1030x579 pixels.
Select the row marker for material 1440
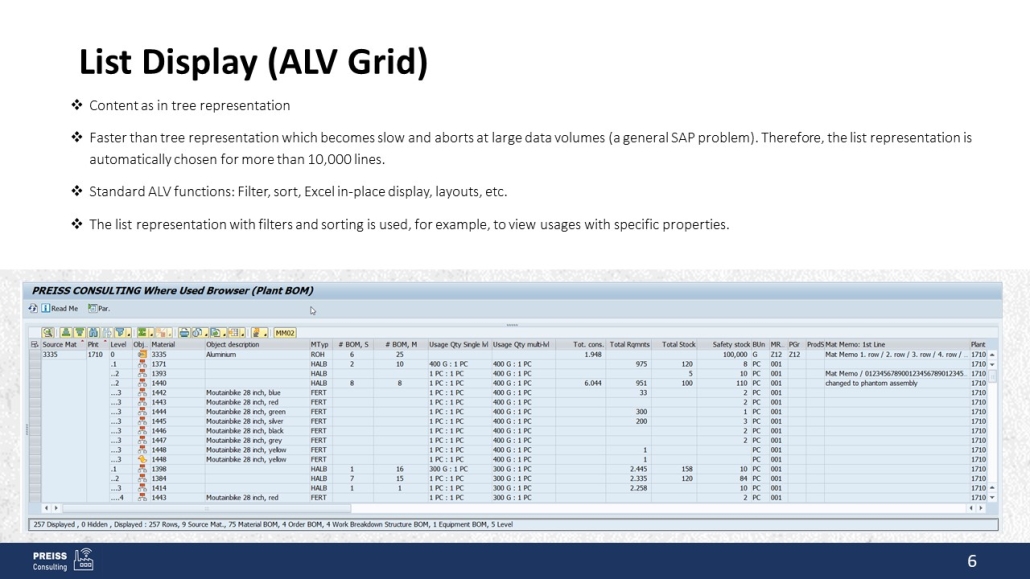tap(34, 383)
